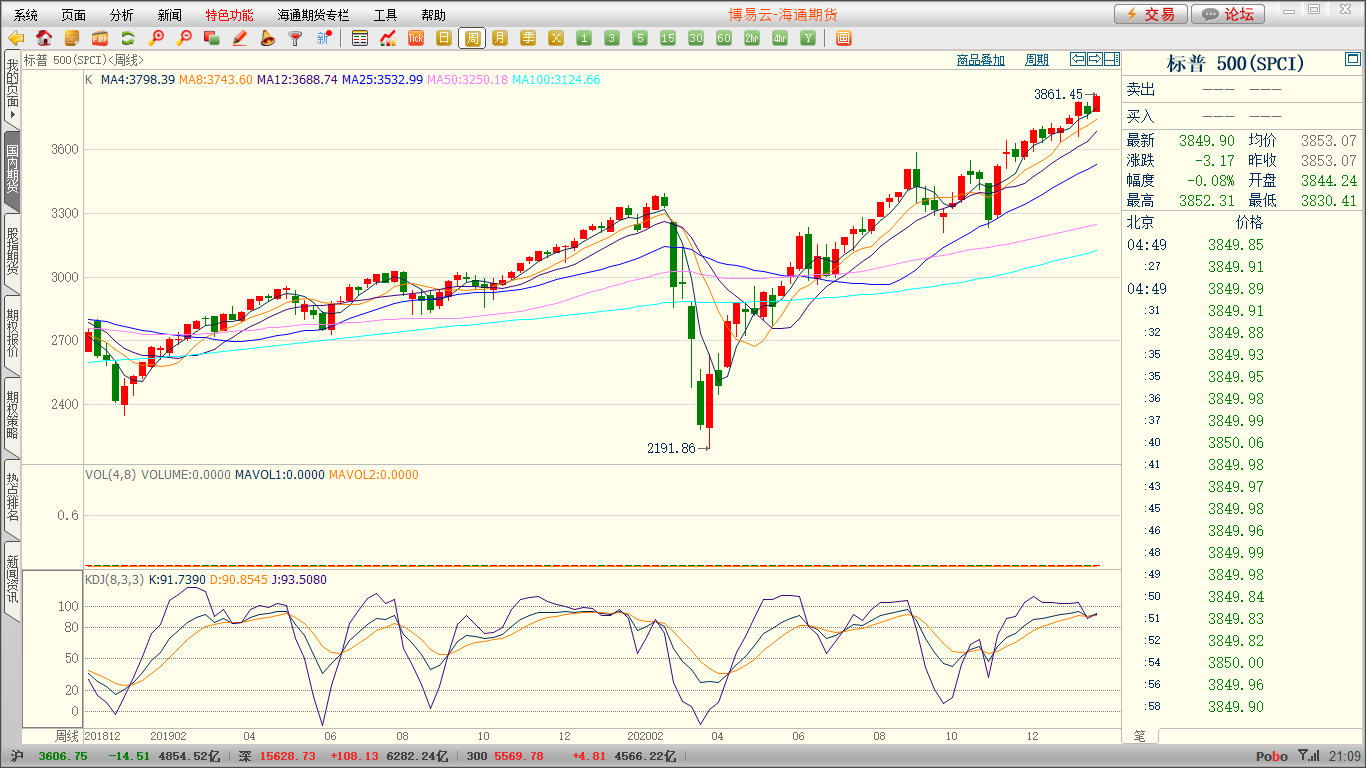Viewport: 1366px width, 768px height.
Task: Select the custom 'X' period button
Action: click(x=556, y=39)
